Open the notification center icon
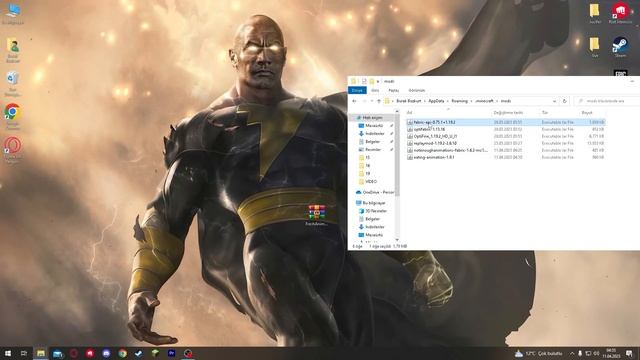 pos(629,353)
